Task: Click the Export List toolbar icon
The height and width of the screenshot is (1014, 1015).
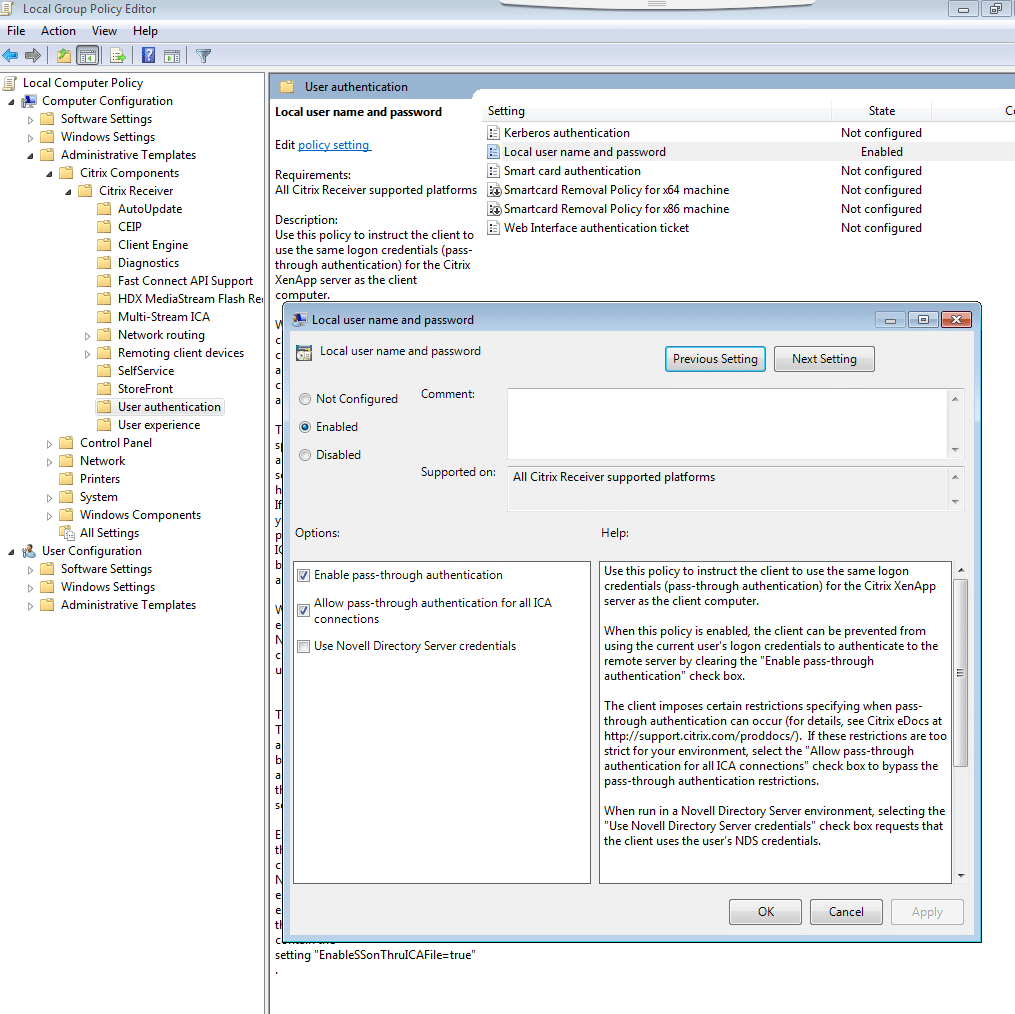Action: click(x=118, y=56)
